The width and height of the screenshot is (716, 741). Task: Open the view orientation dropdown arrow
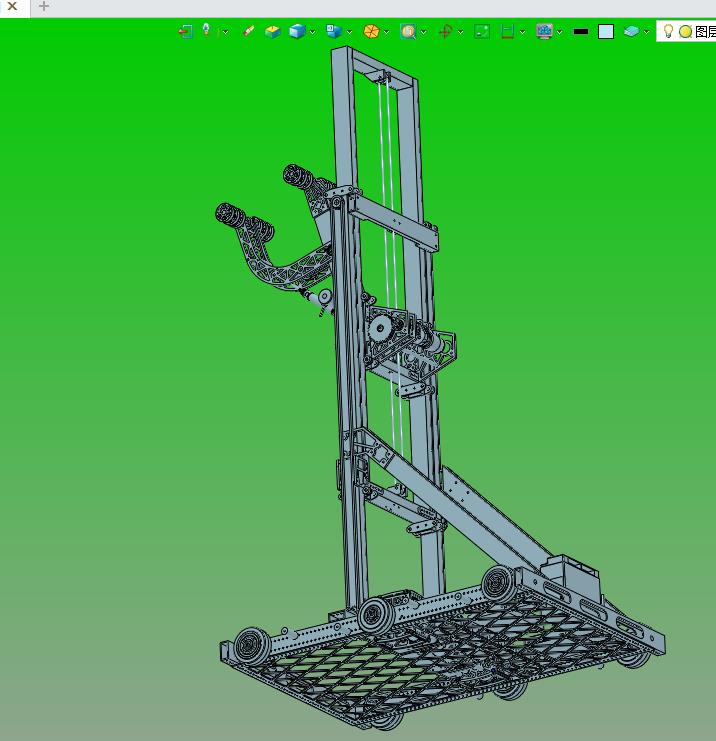pos(349,32)
